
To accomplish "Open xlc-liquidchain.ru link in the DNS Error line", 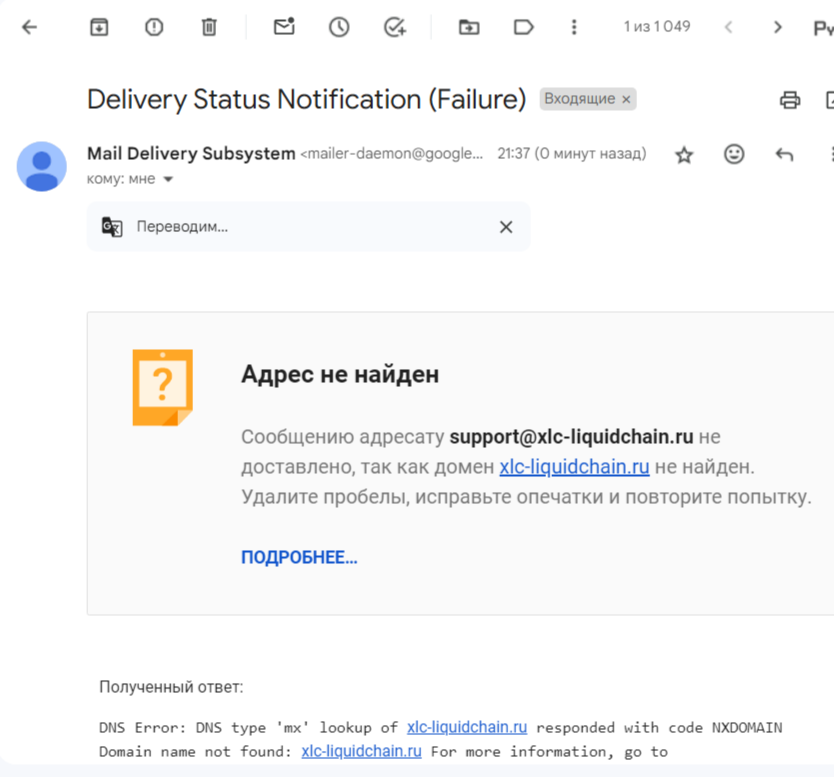I will (x=467, y=727).
